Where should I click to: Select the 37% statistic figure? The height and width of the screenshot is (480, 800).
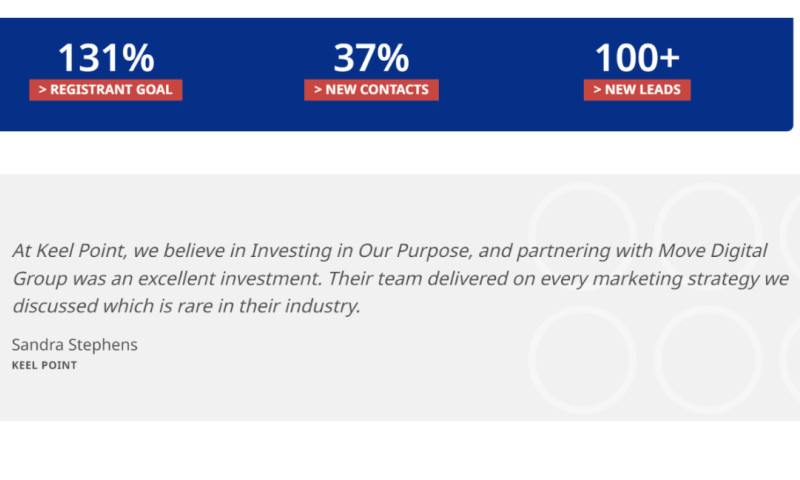(x=371, y=58)
